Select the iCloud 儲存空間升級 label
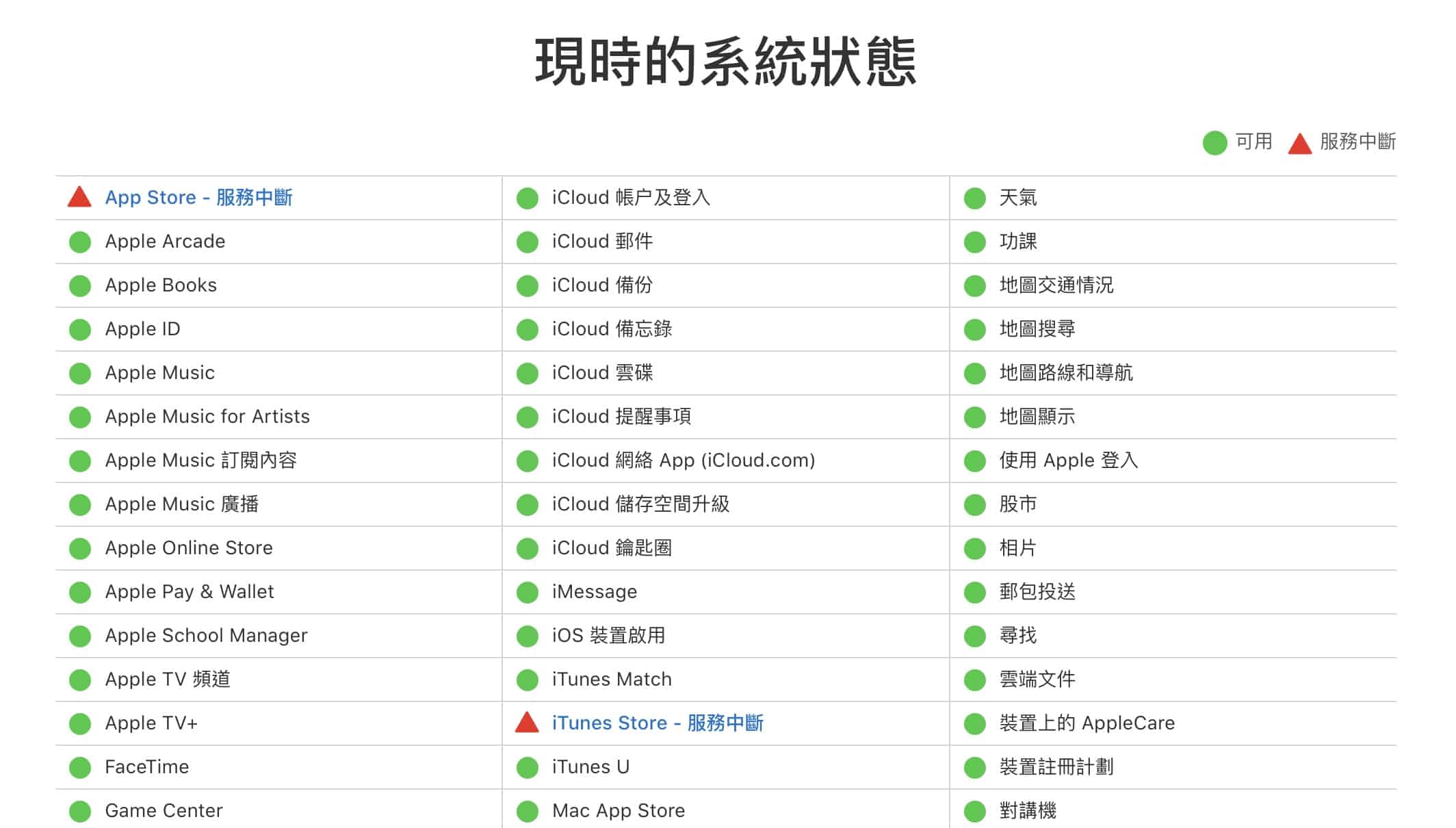 pos(641,504)
